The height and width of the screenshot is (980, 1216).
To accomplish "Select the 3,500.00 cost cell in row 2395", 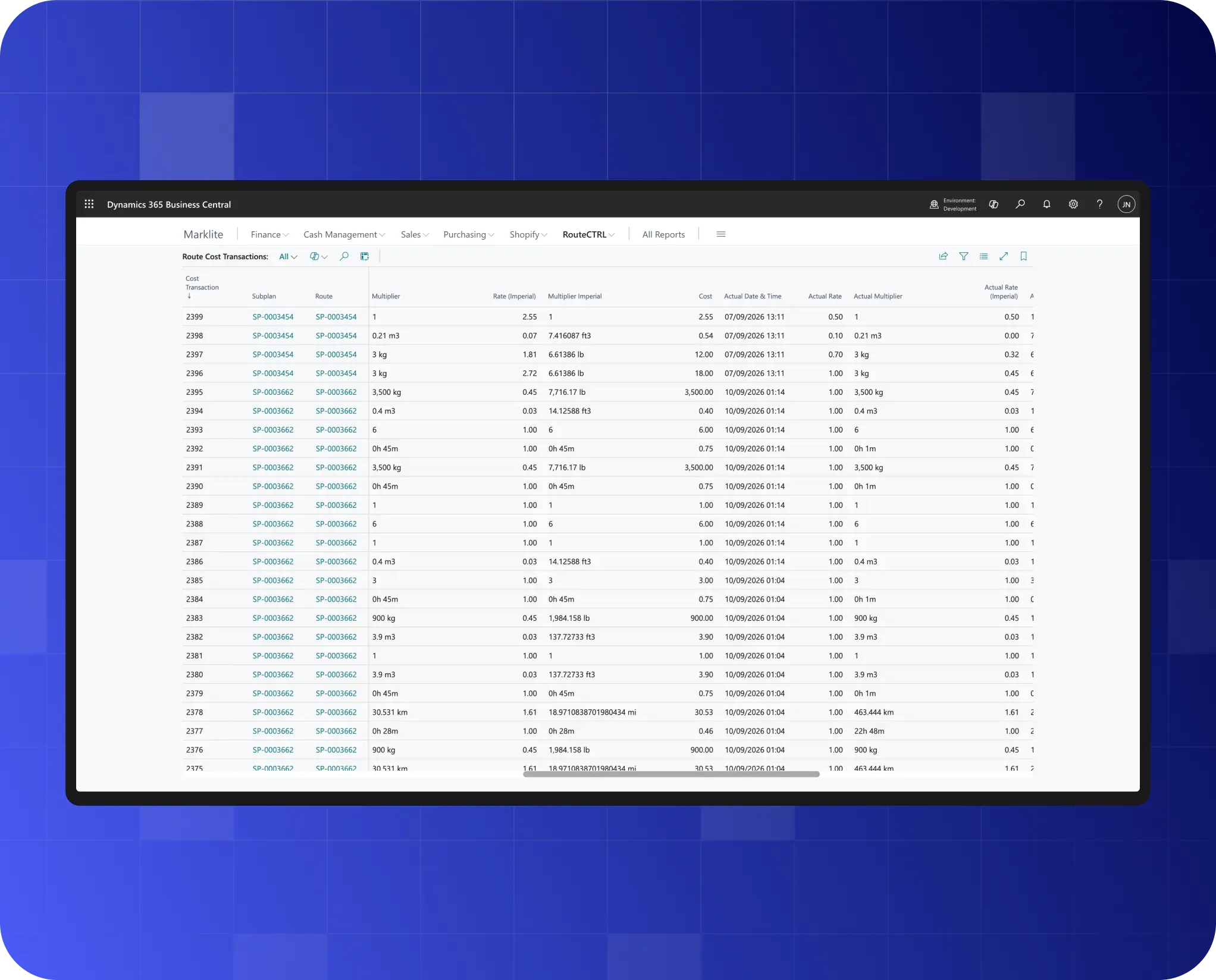I will [698, 392].
